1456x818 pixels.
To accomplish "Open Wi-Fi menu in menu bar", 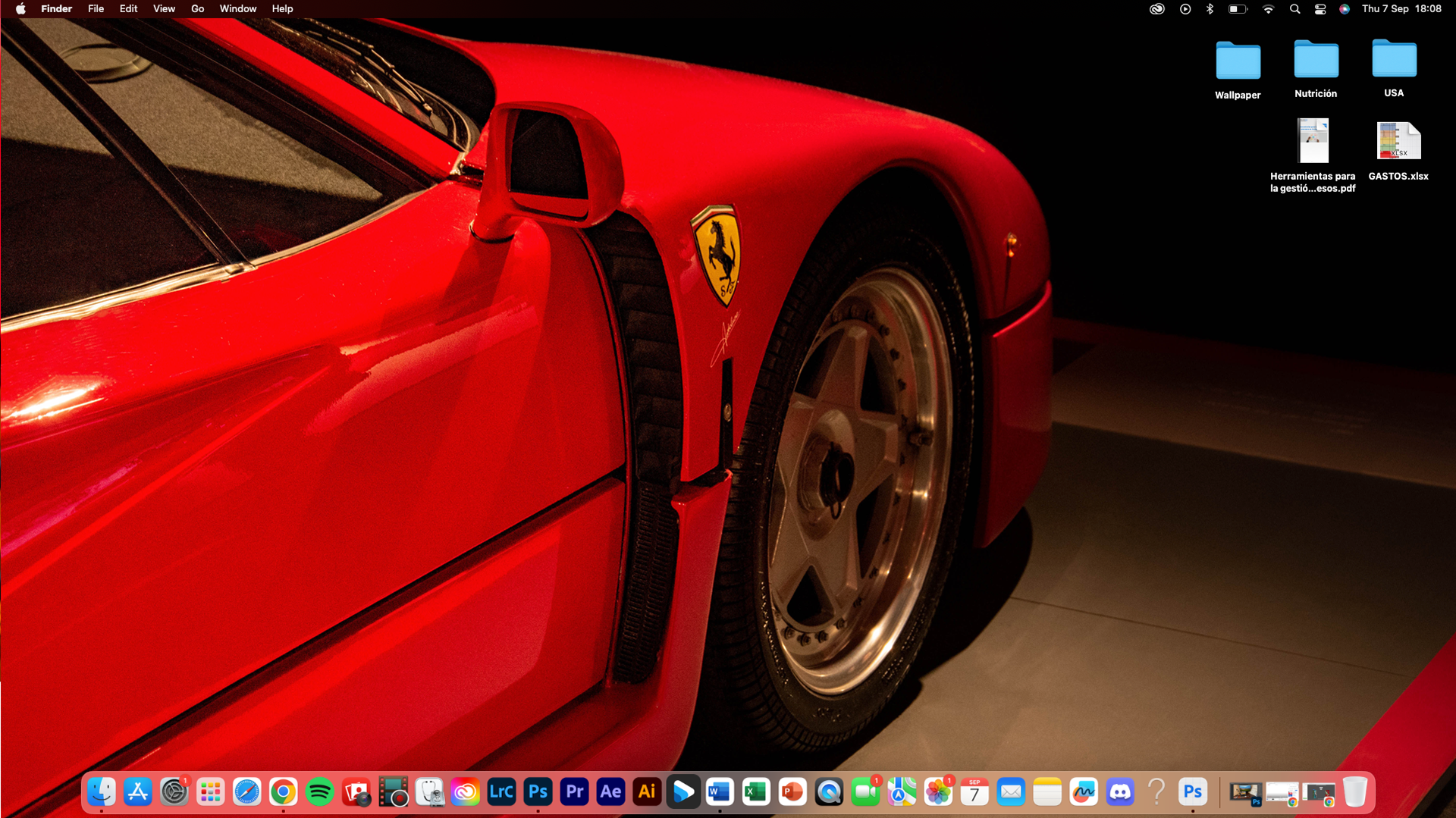I will tap(1269, 9).
